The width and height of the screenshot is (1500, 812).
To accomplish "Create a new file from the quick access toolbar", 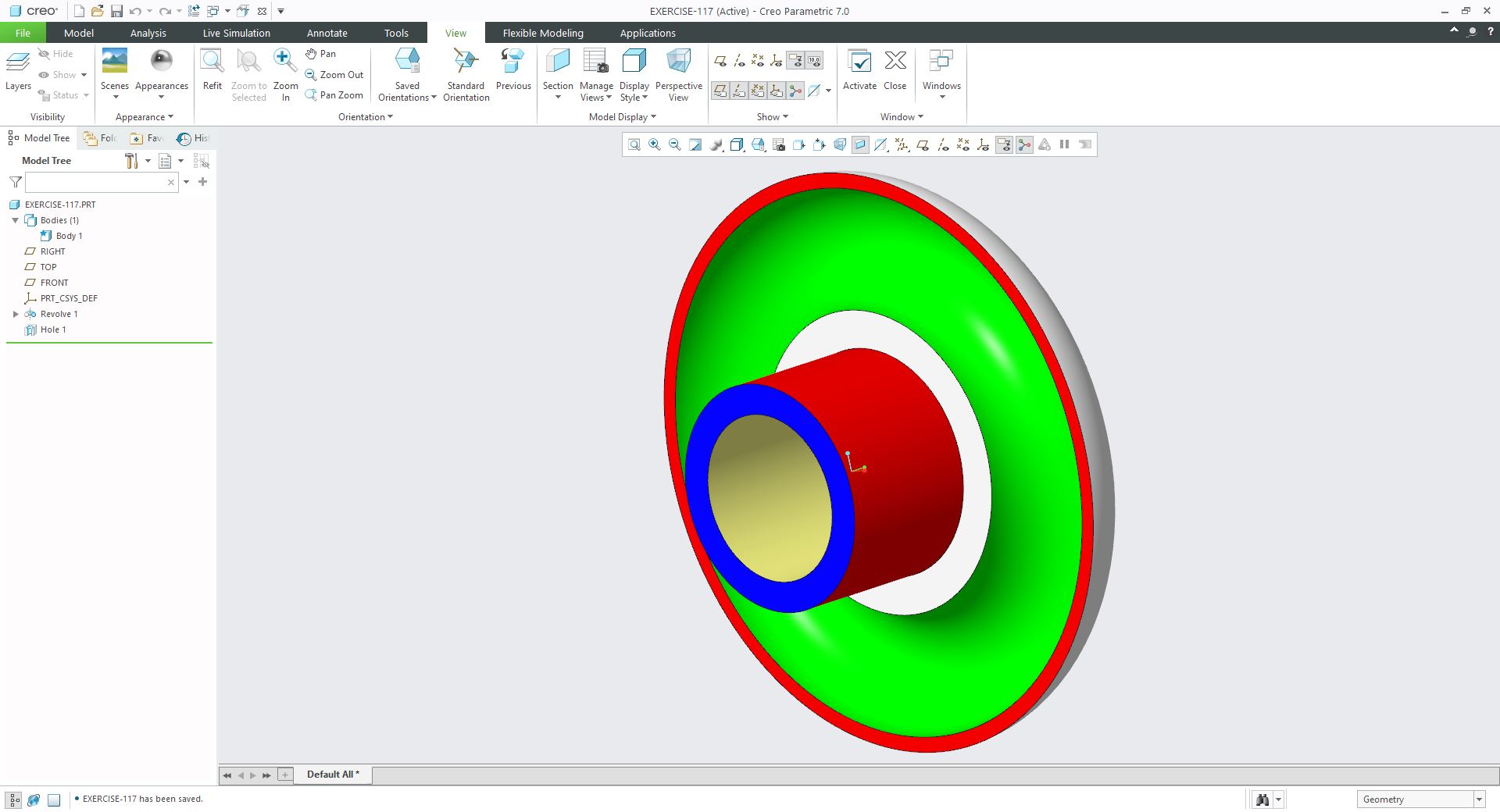I will [x=79, y=11].
